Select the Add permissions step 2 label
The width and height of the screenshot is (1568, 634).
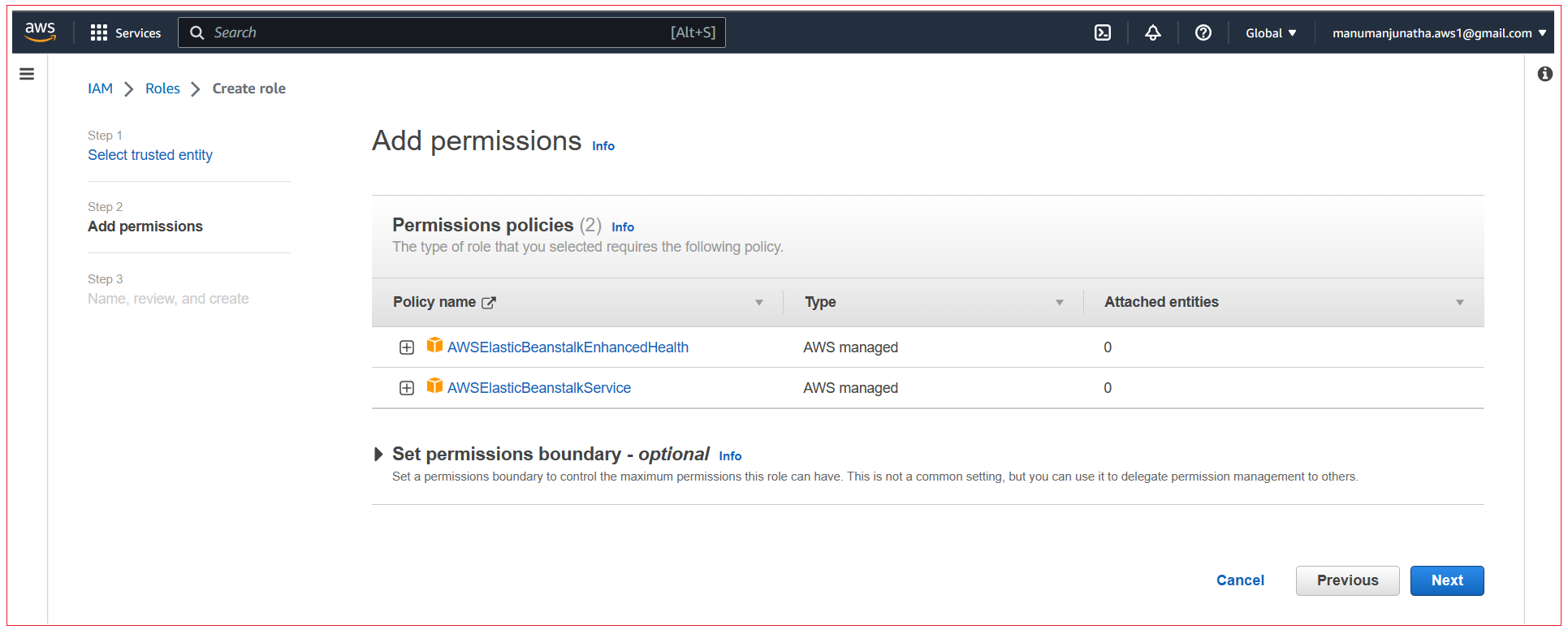pyautogui.click(x=145, y=226)
